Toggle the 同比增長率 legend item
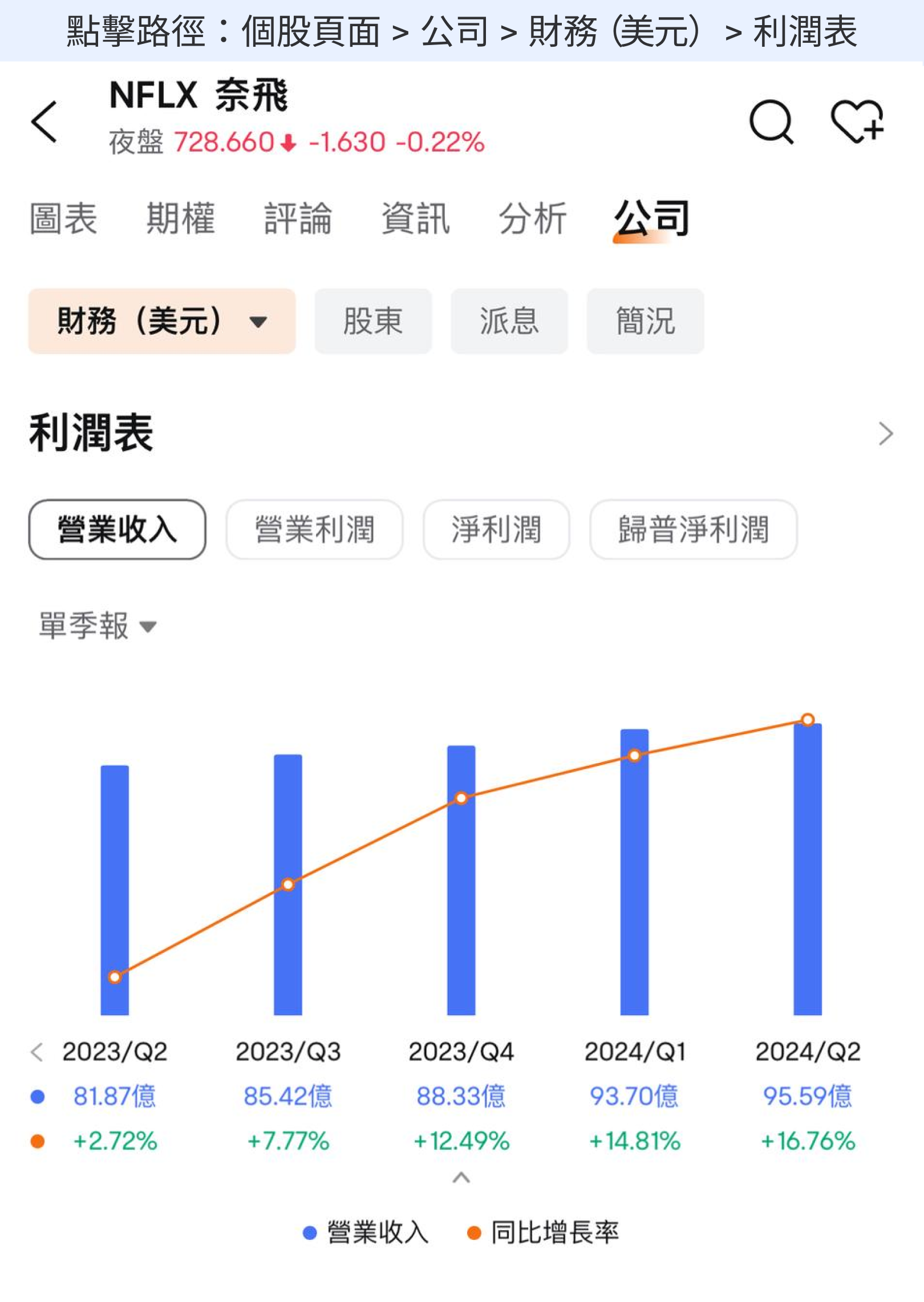 point(543,1232)
